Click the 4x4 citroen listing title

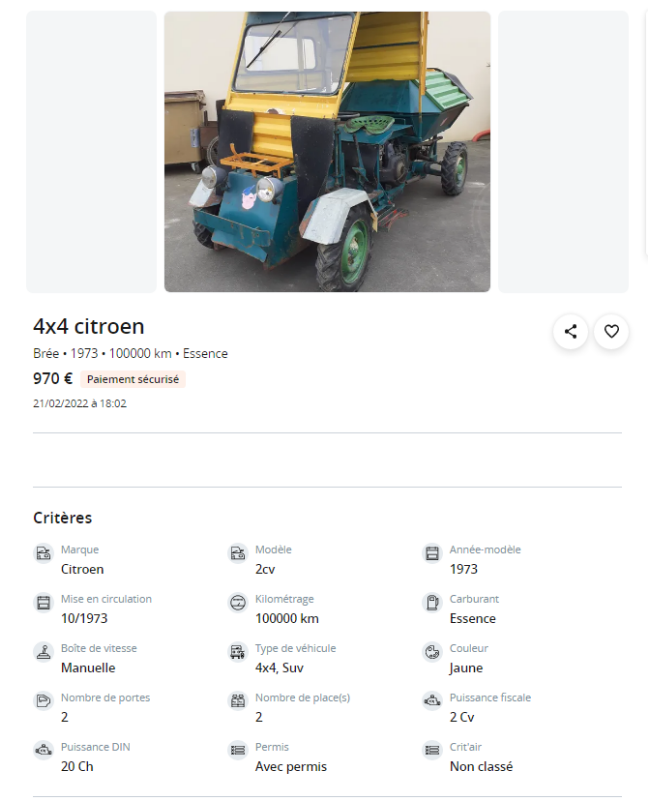pos(89,327)
